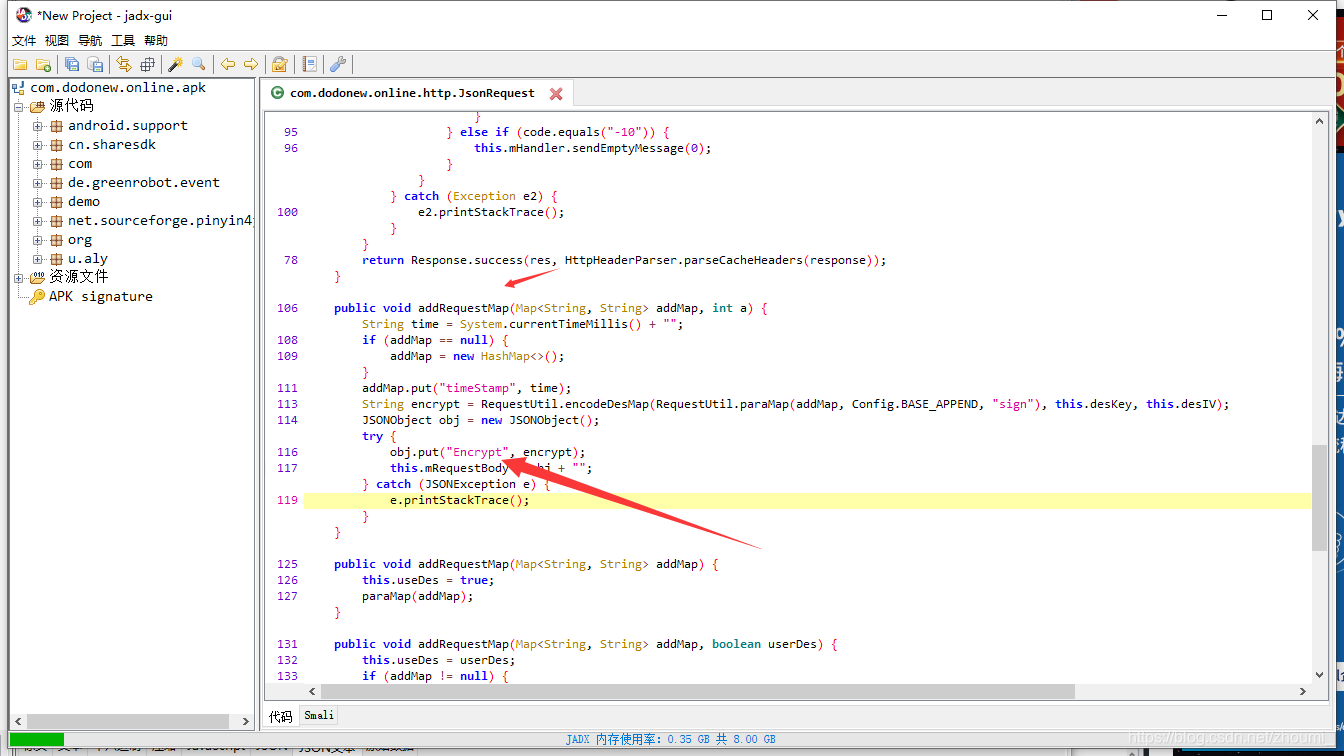The width and height of the screenshot is (1344, 756).
Task: Select net.sourceforge.pinyin4j in the tree
Action: pyautogui.click(x=161, y=221)
